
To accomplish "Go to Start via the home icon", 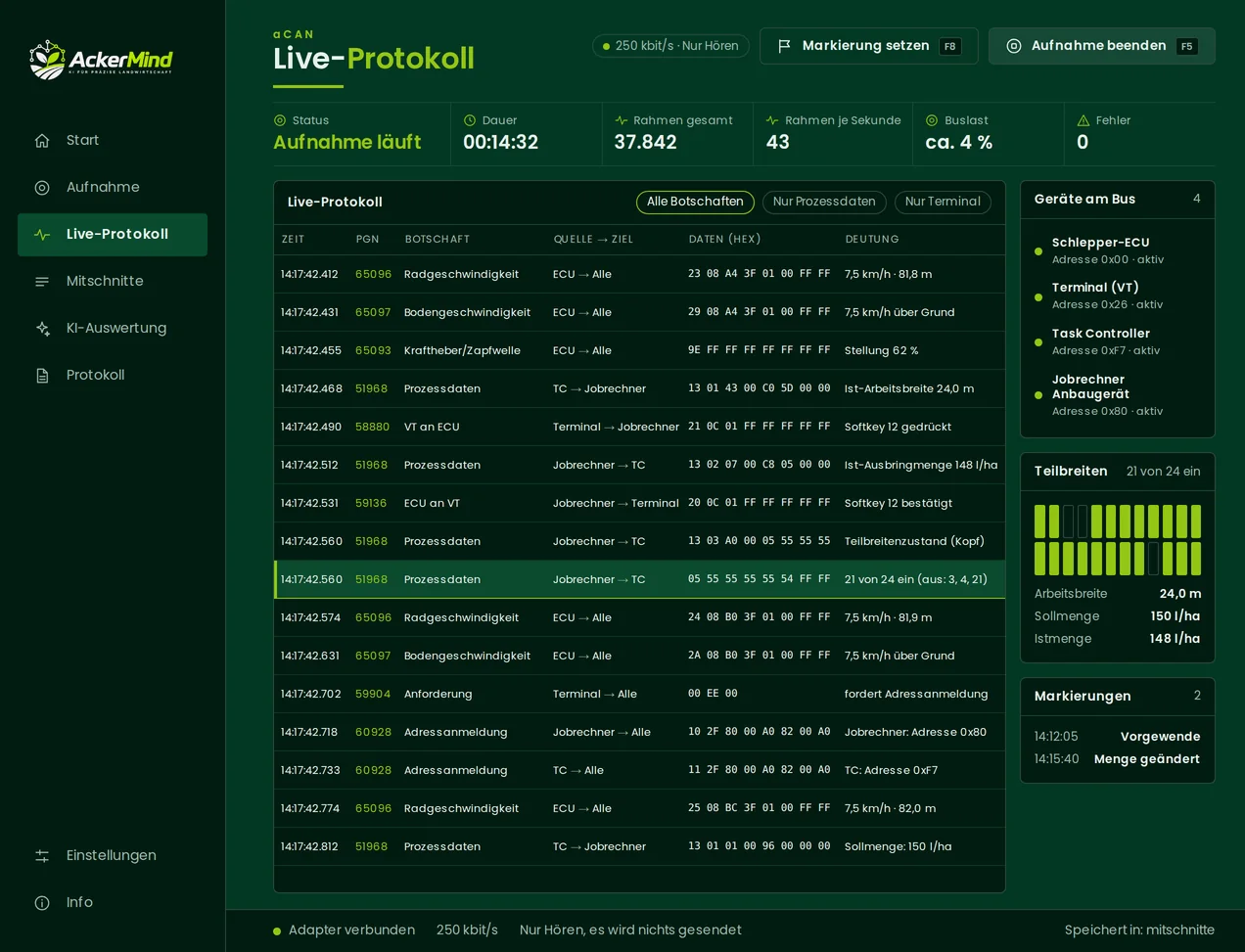I will coord(42,140).
